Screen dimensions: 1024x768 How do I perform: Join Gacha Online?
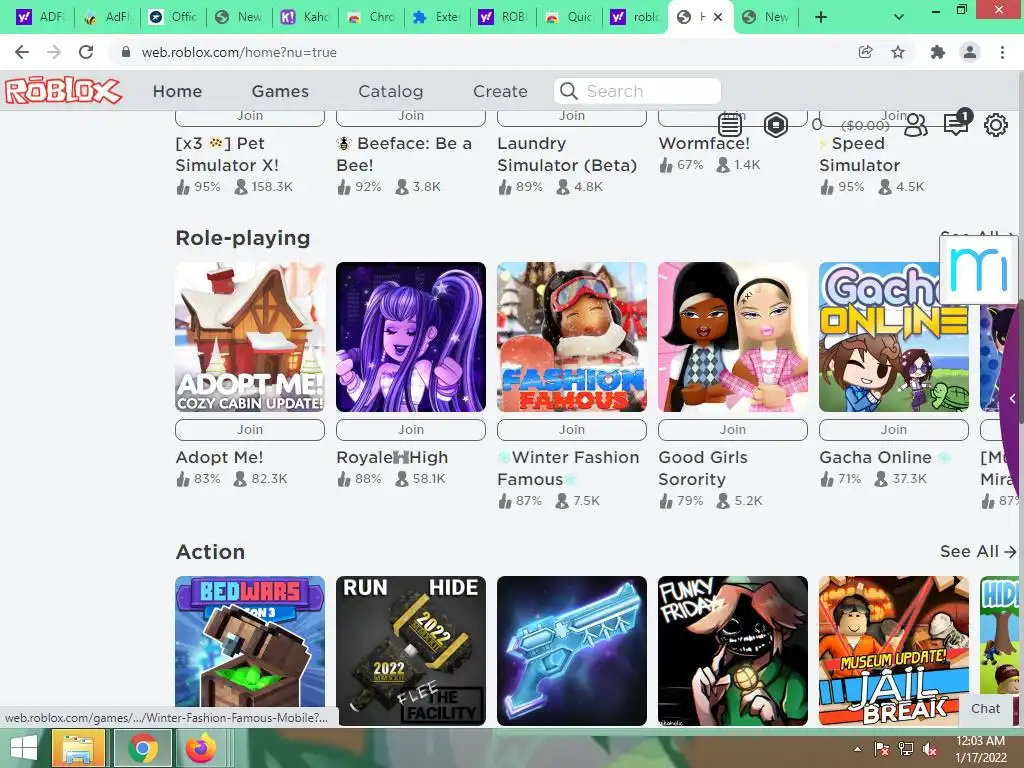coord(893,430)
